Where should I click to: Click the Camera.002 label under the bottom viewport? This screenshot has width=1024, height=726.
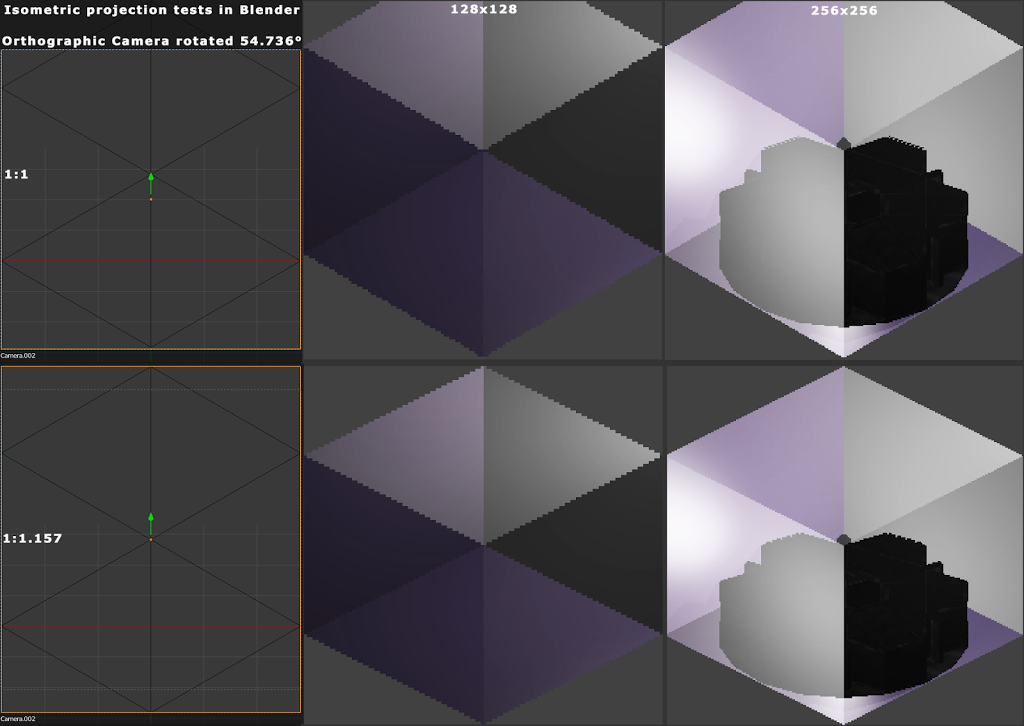click(x=19, y=719)
